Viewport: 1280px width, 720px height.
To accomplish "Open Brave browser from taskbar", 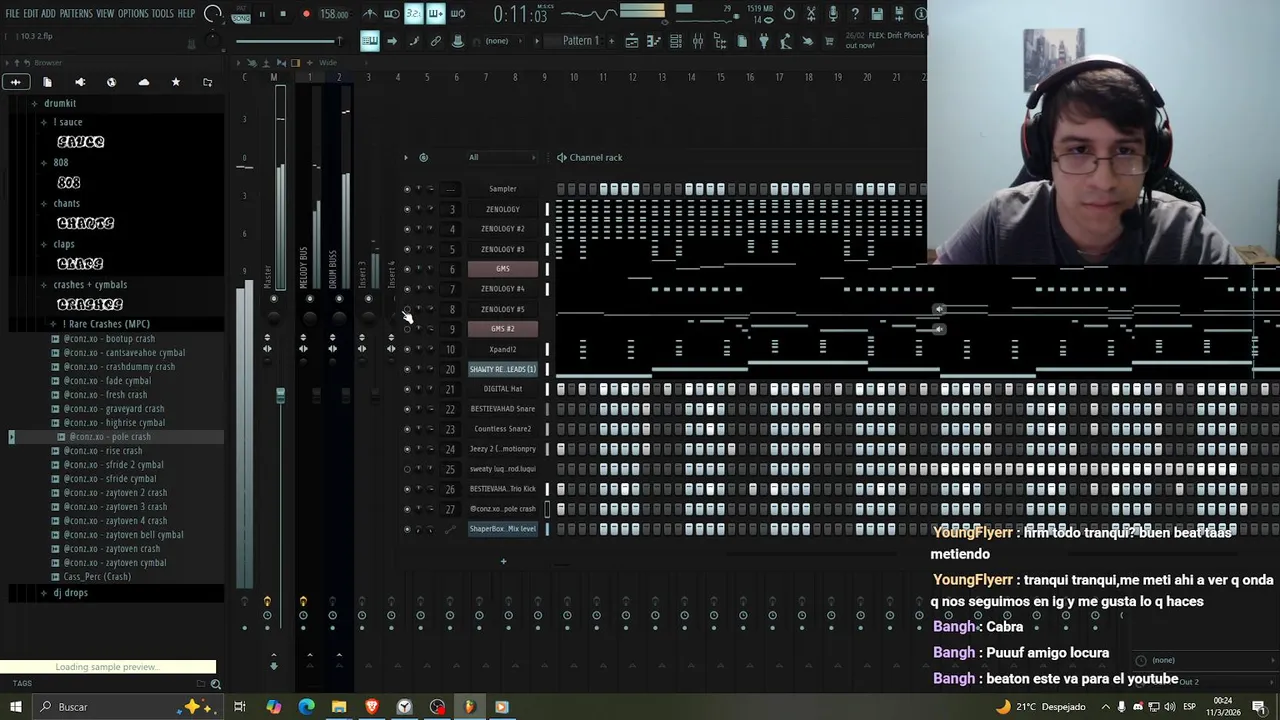I will click(372, 707).
